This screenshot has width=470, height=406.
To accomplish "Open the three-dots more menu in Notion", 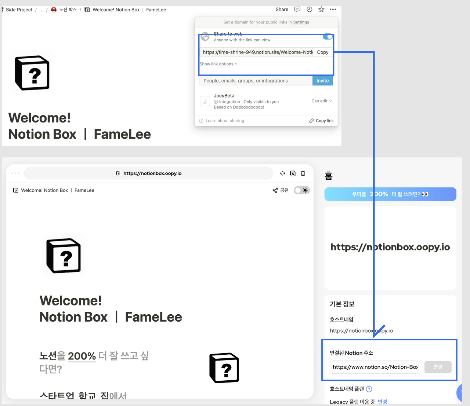I will [333, 9].
